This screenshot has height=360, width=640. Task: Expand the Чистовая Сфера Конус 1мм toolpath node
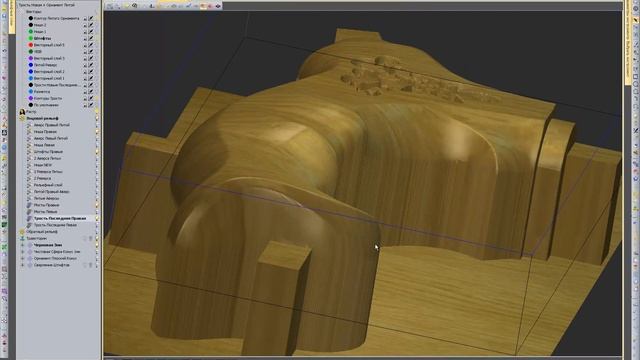[22, 251]
